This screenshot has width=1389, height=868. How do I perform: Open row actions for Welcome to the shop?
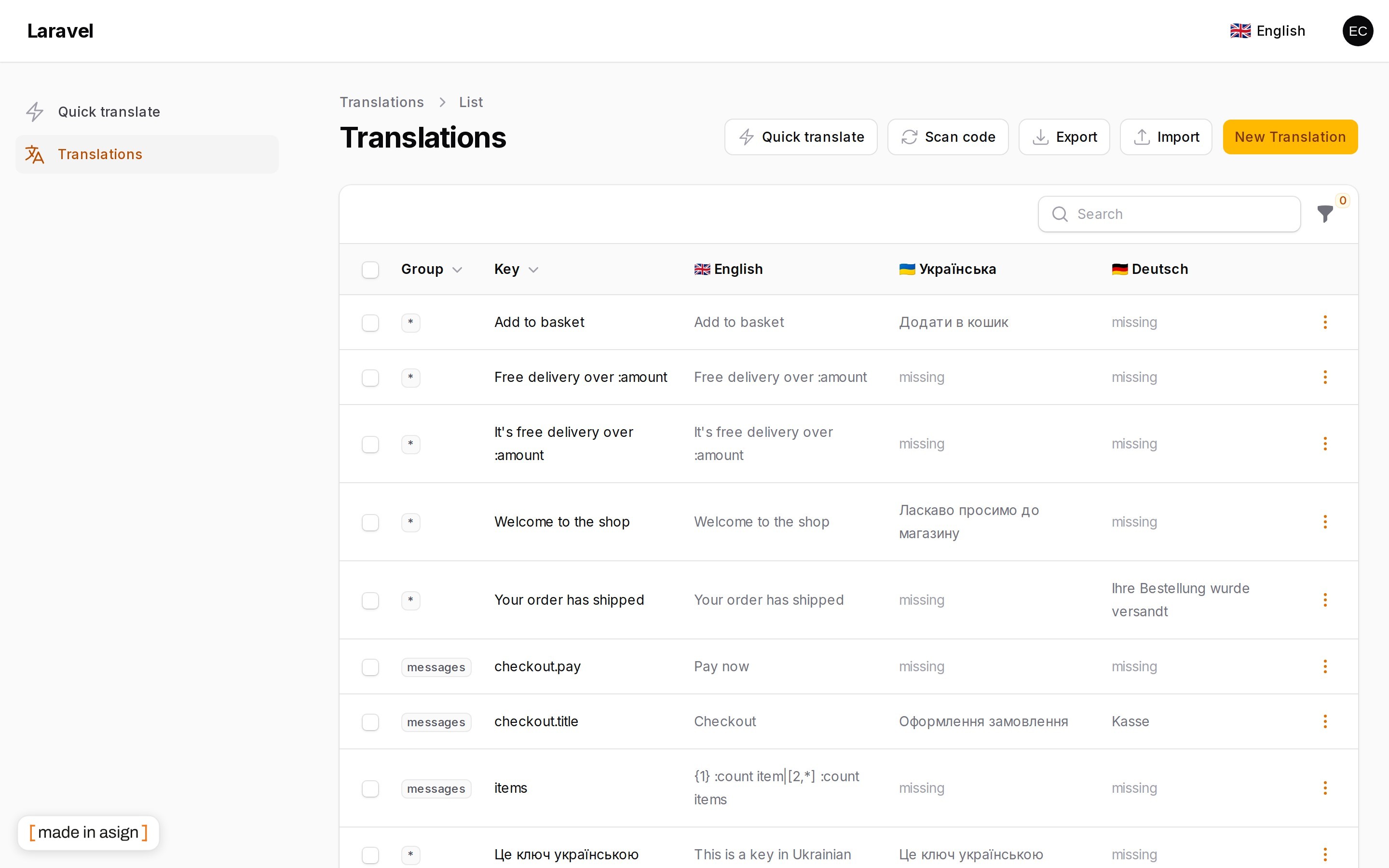1325,522
